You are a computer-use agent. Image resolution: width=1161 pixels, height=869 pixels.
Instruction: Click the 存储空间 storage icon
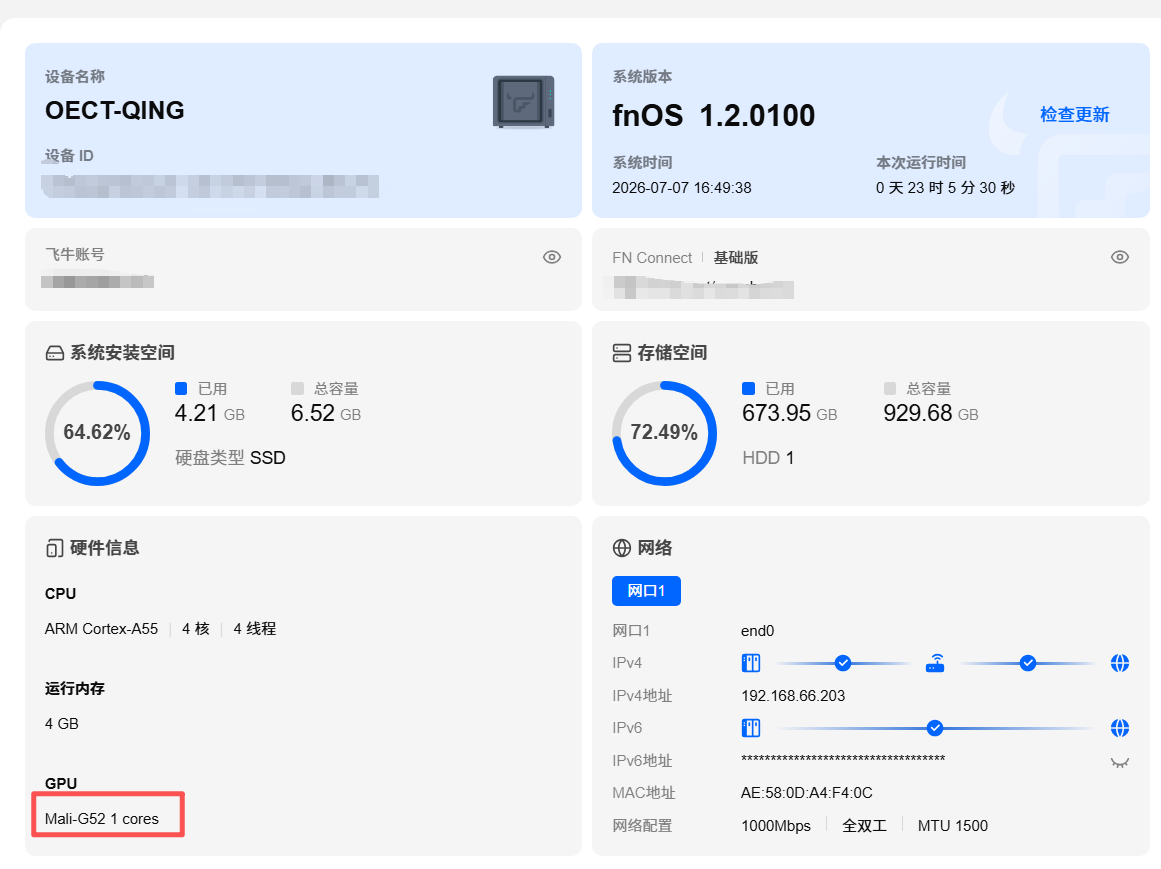pos(622,353)
